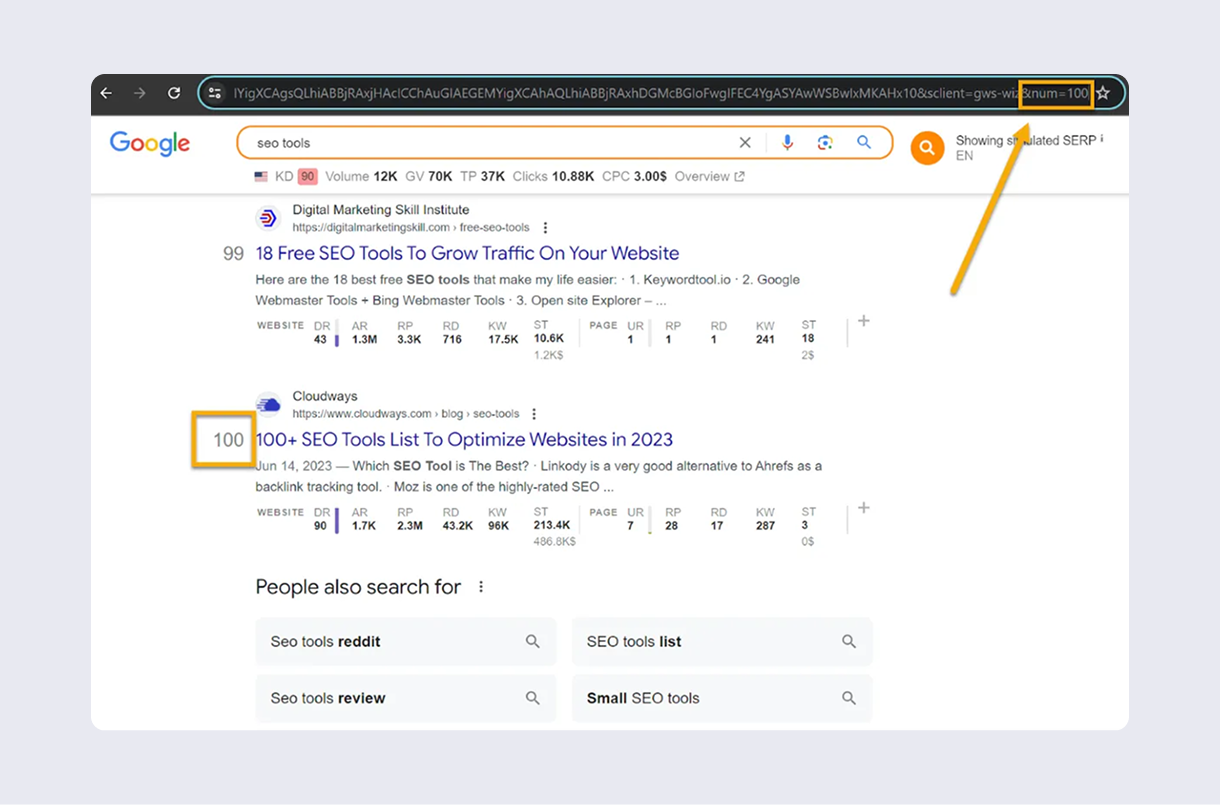The height and width of the screenshot is (805, 1220).
Task: Start voice search with microphone icon
Action: (x=787, y=143)
